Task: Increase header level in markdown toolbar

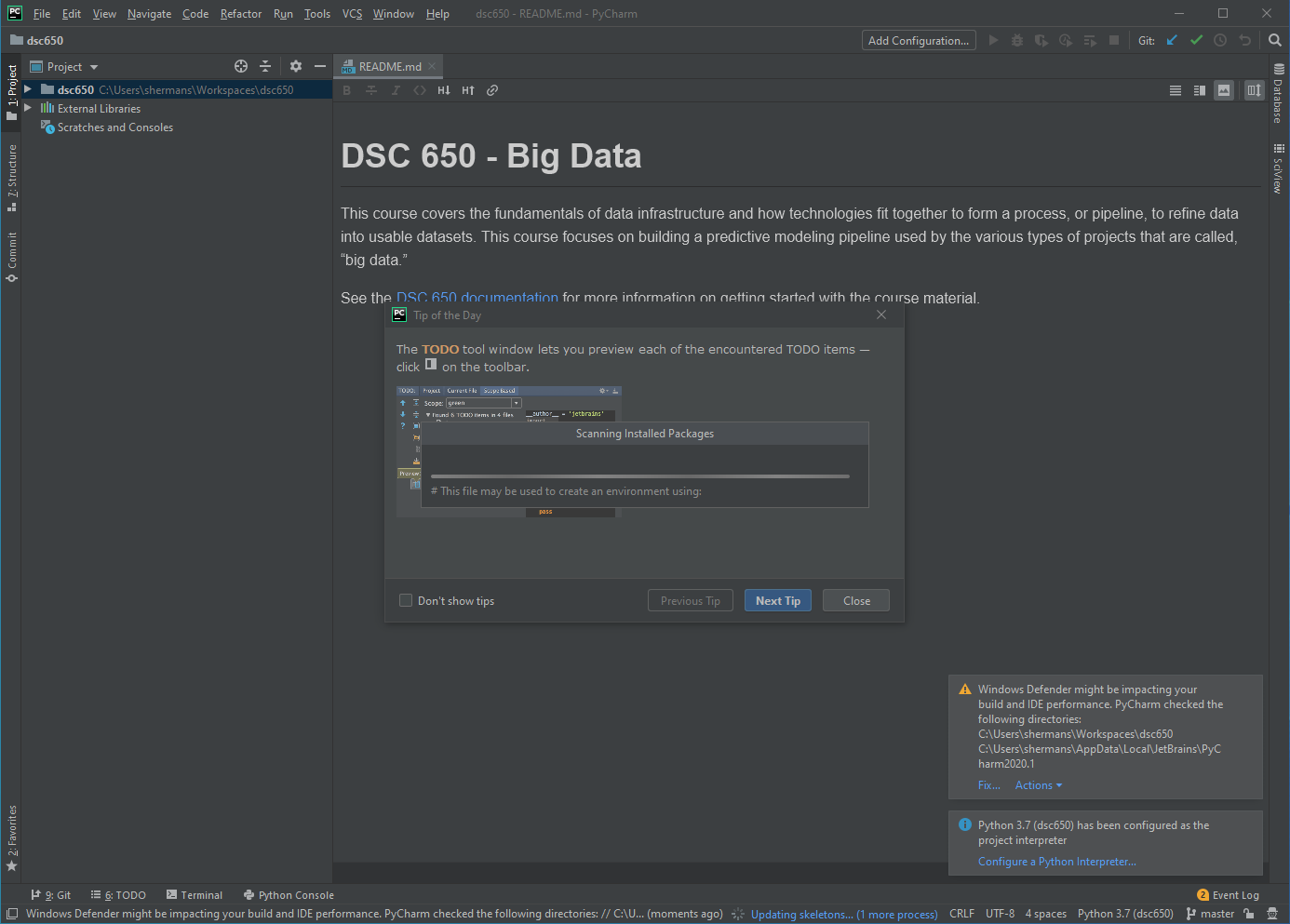Action: pos(468,90)
